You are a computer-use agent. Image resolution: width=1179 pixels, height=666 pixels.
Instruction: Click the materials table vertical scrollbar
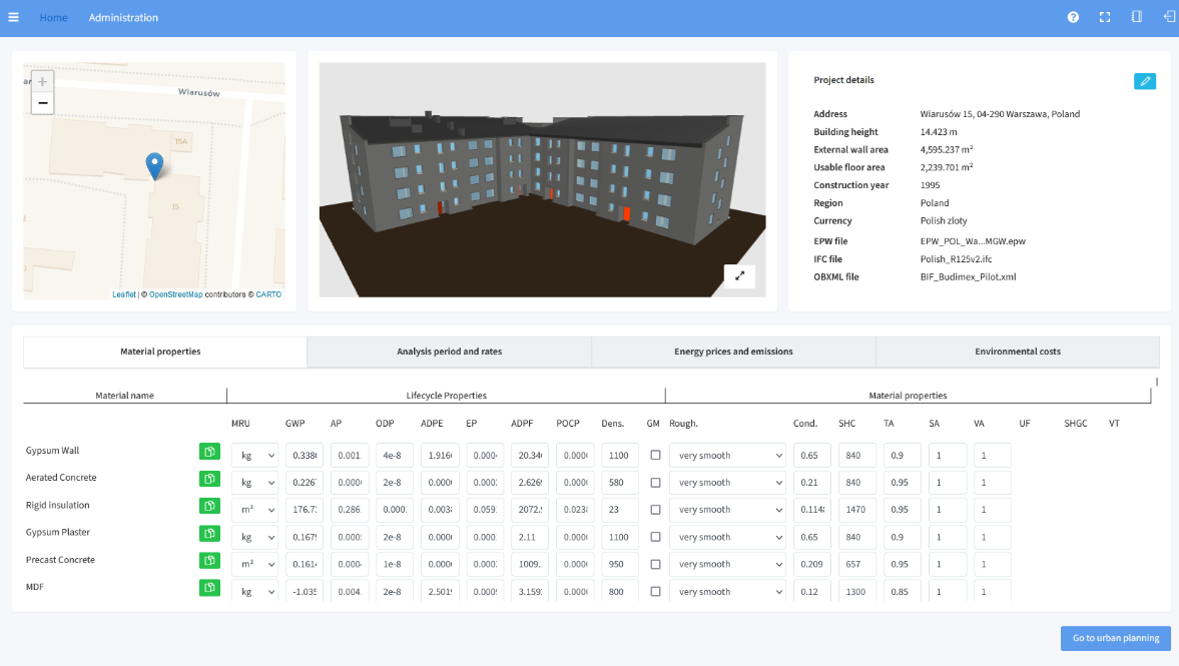[x=1156, y=382]
